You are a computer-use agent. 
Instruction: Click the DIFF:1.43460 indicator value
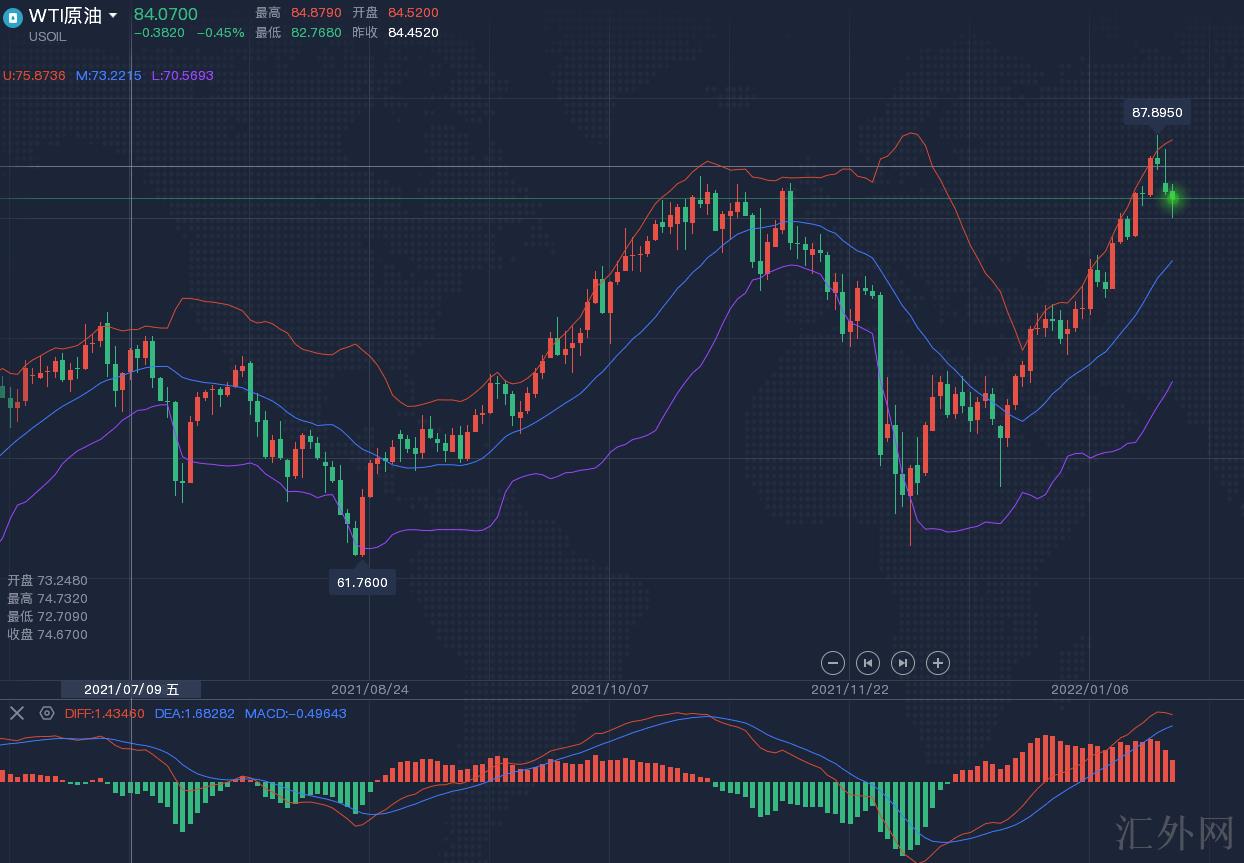pyautogui.click(x=105, y=713)
